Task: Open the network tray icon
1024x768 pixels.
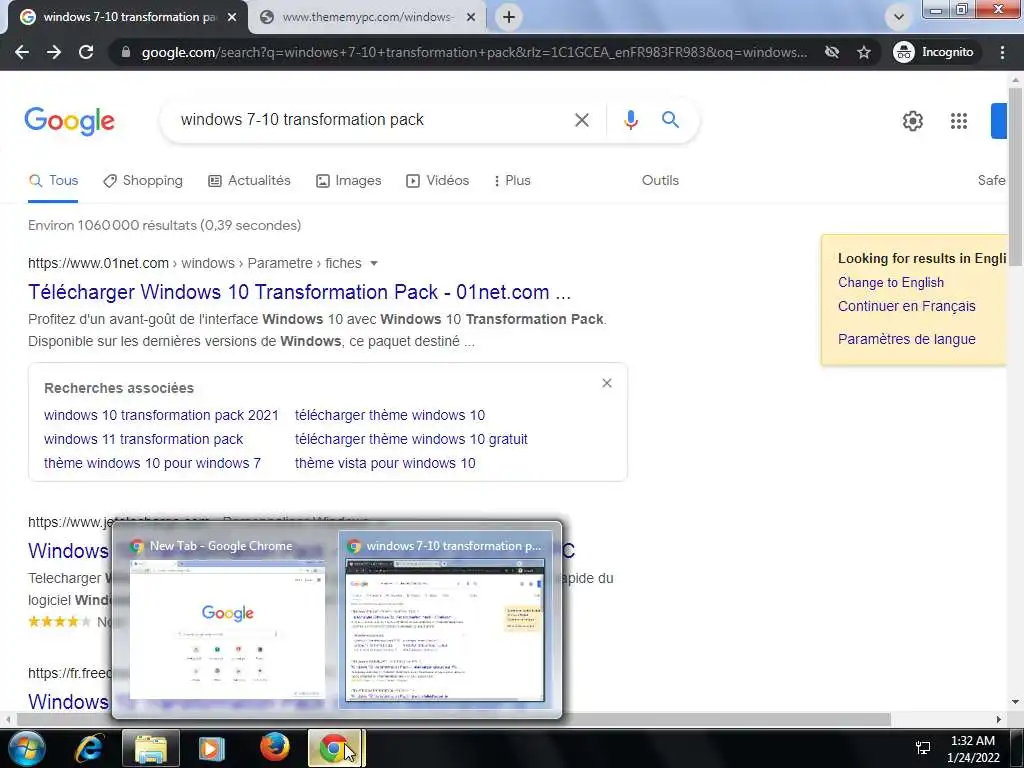Action: coord(923,748)
